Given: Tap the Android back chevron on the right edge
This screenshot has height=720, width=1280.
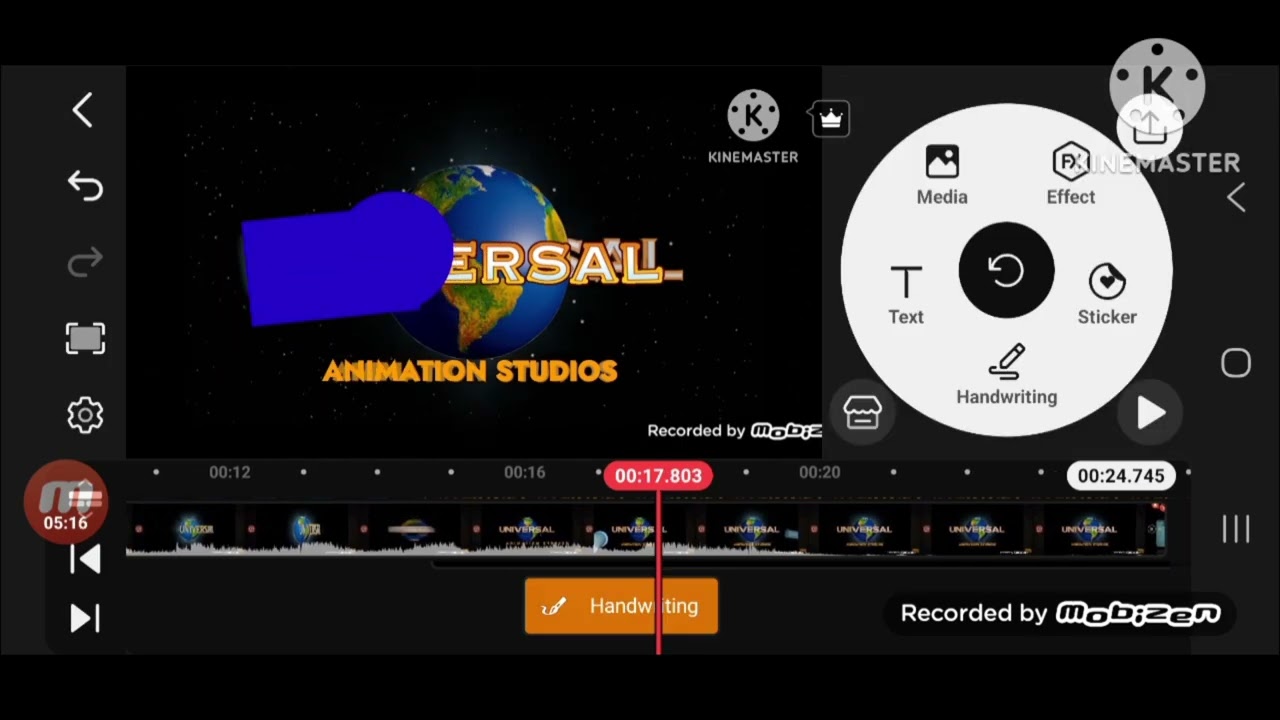Looking at the screenshot, I should click(x=1236, y=197).
